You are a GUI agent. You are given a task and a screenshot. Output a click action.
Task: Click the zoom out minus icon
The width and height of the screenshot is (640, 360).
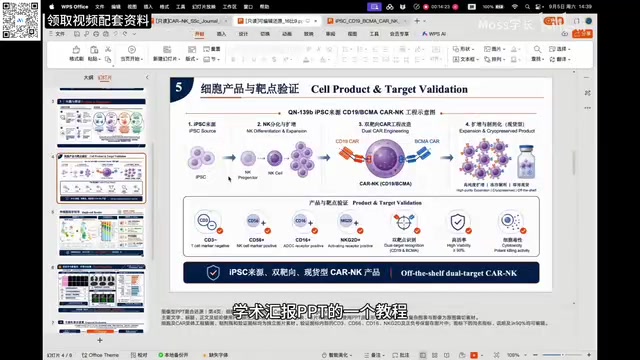(535, 355)
